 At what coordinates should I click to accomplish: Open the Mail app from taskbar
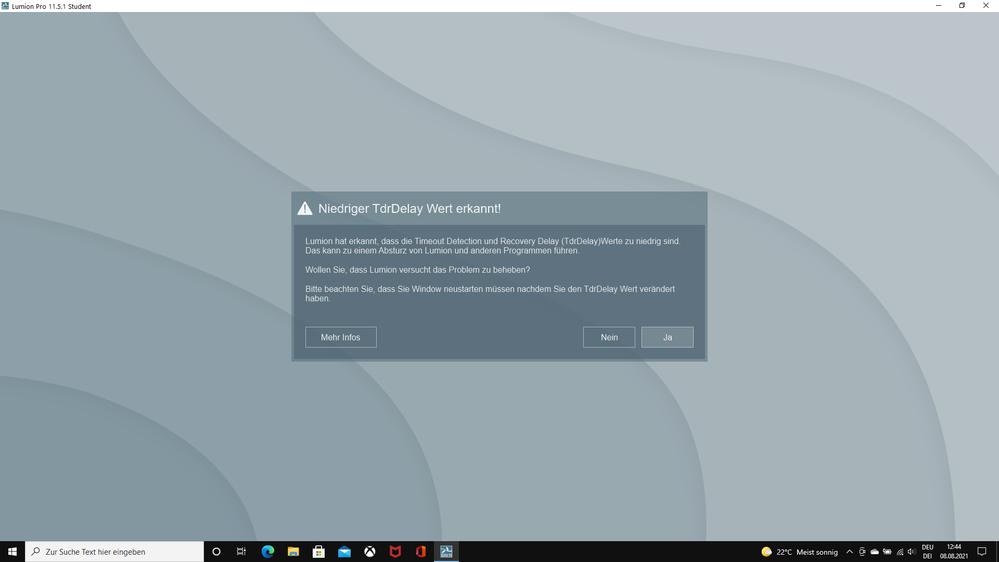(x=344, y=552)
